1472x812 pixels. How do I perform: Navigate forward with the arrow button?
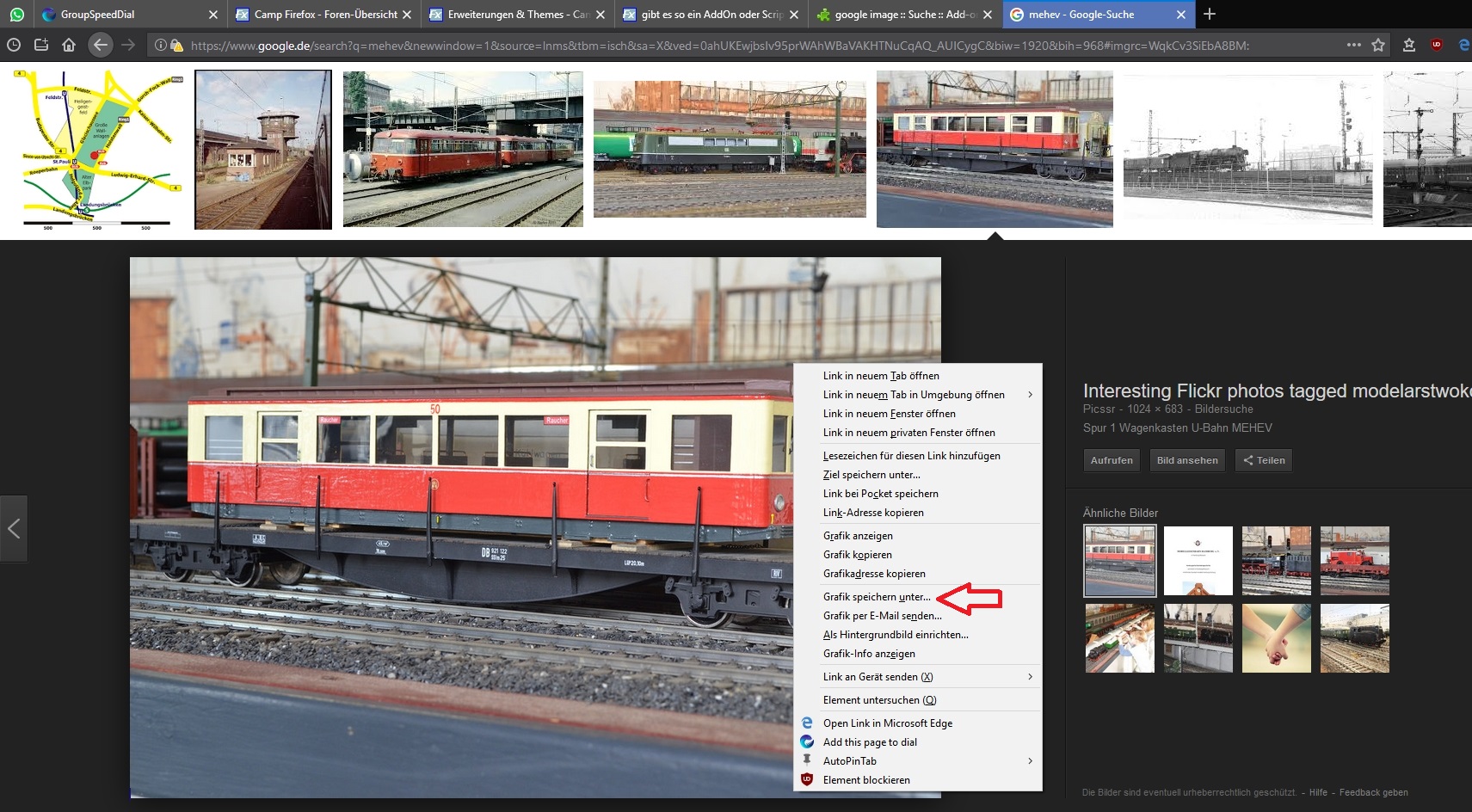point(128,45)
